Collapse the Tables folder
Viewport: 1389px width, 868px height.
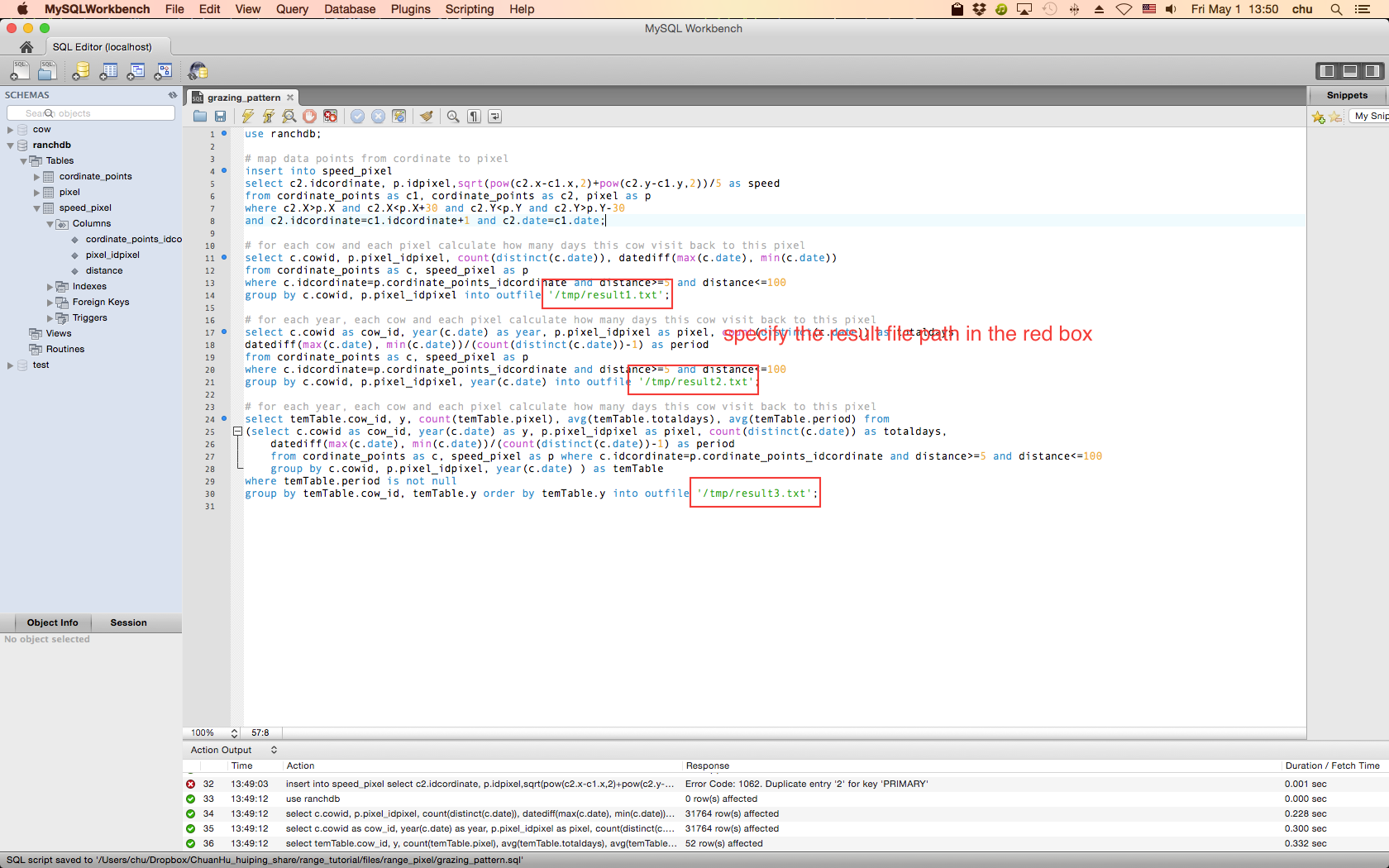click(x=23, y=161)
